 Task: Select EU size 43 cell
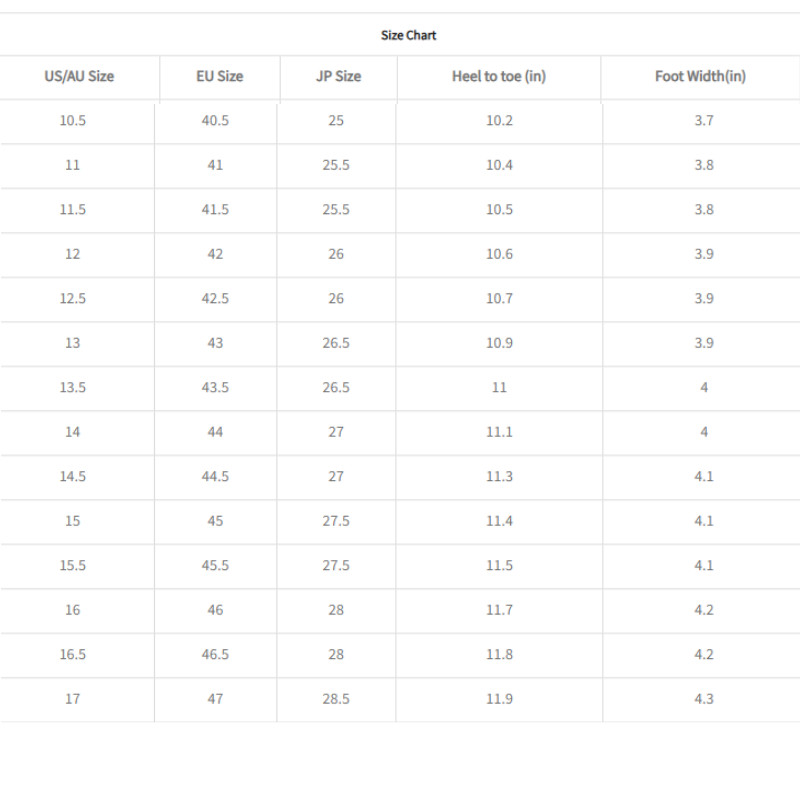click(215, 342)
